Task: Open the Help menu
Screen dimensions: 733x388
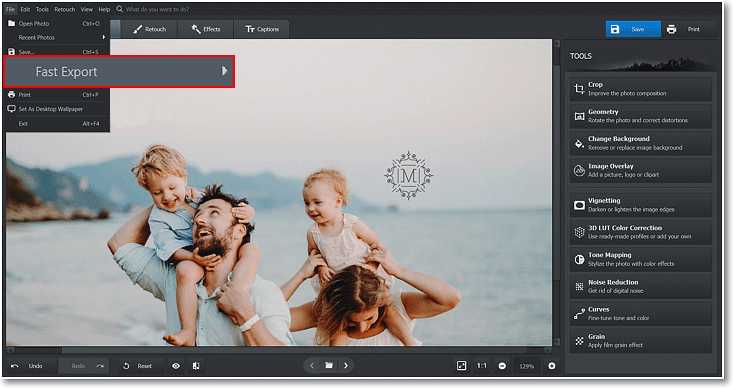Action: click(104, 9)
